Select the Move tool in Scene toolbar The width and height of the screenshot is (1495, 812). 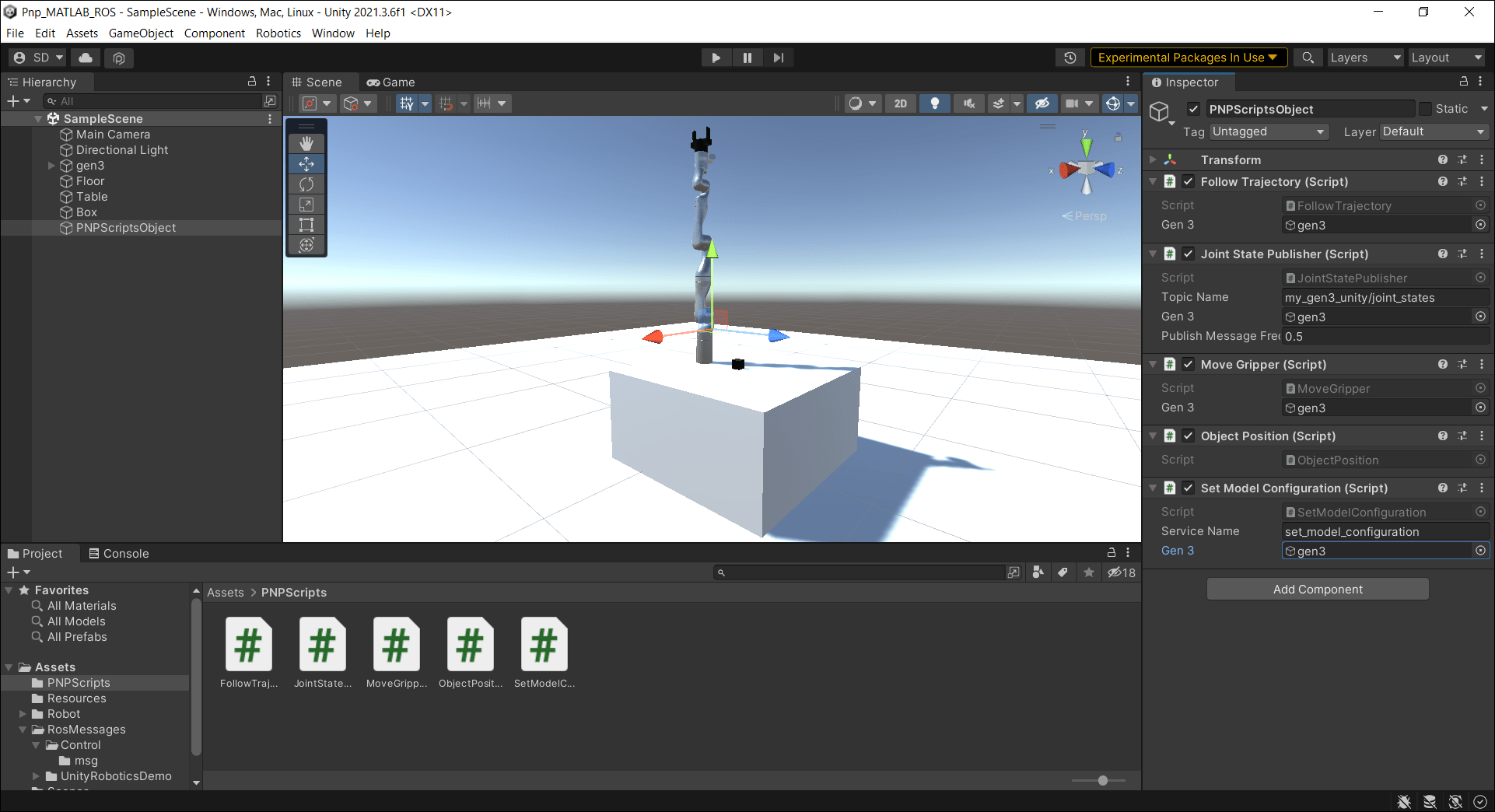[306, 164]
